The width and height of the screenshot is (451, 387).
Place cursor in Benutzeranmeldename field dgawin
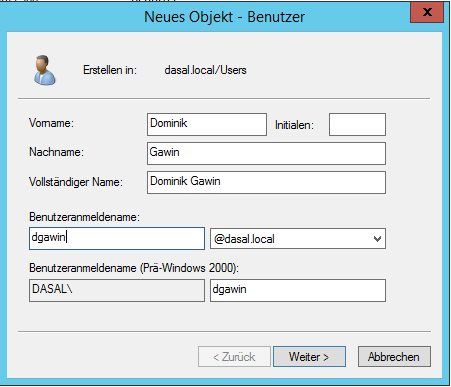(117, 238)
